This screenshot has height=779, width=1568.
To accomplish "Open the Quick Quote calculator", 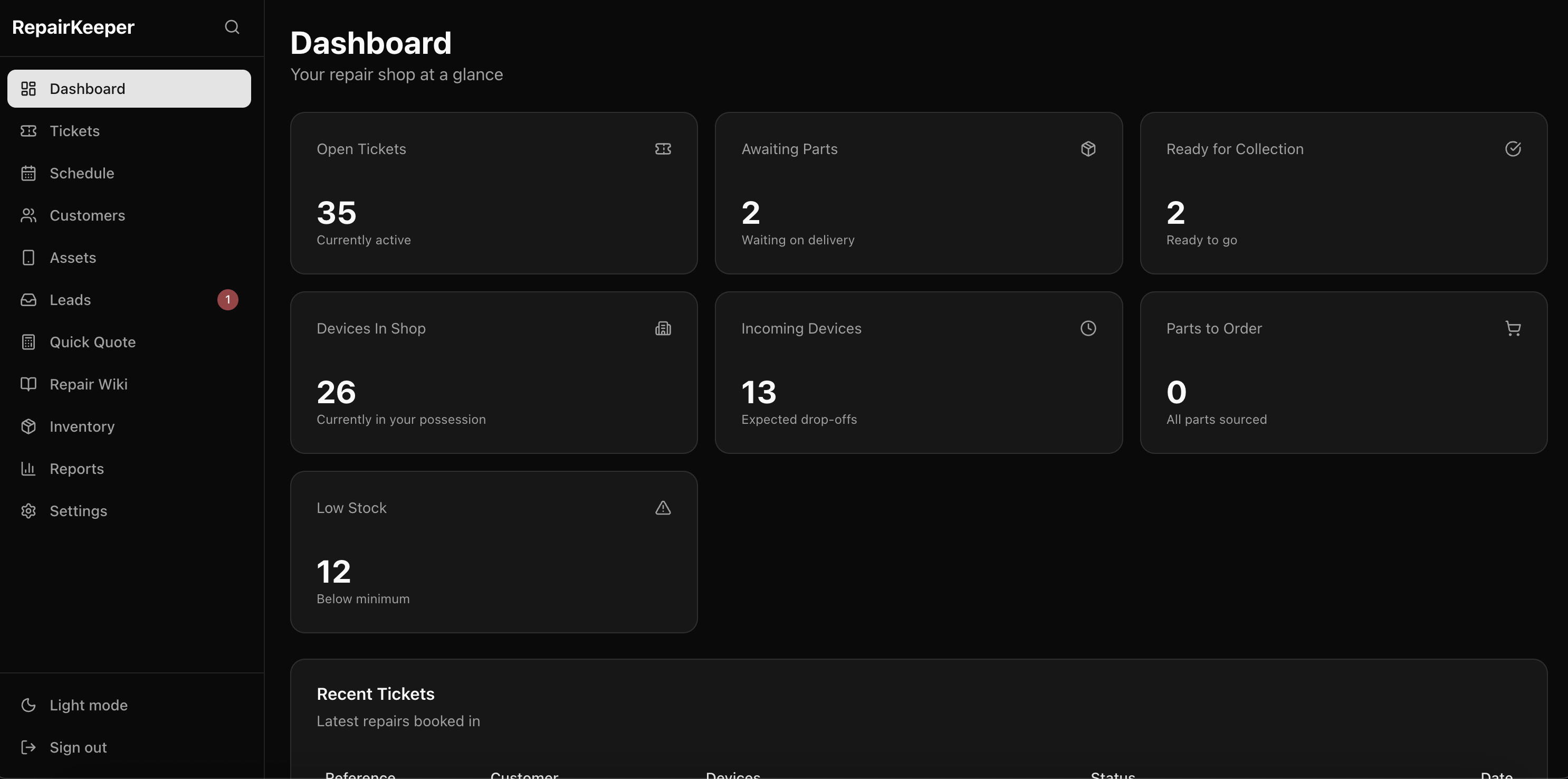I will click(x=92, y=341).
